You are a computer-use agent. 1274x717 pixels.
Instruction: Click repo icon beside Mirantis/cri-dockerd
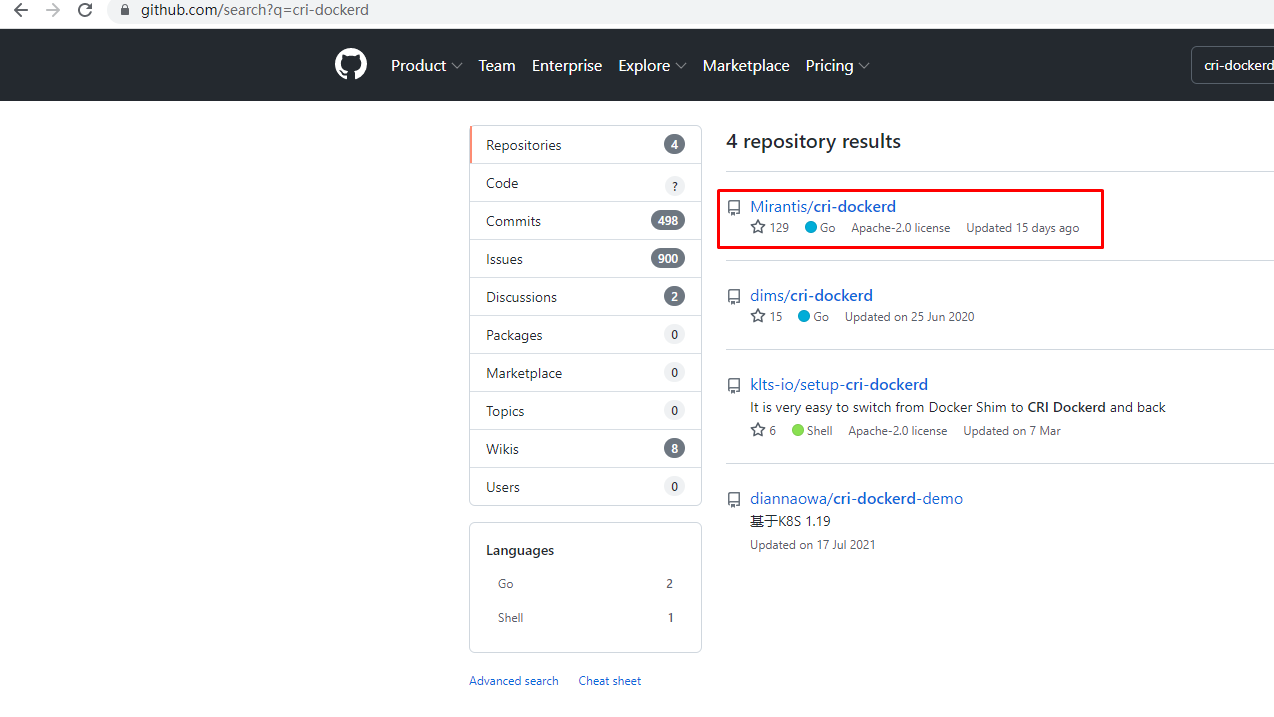click(x=734, y=208)
